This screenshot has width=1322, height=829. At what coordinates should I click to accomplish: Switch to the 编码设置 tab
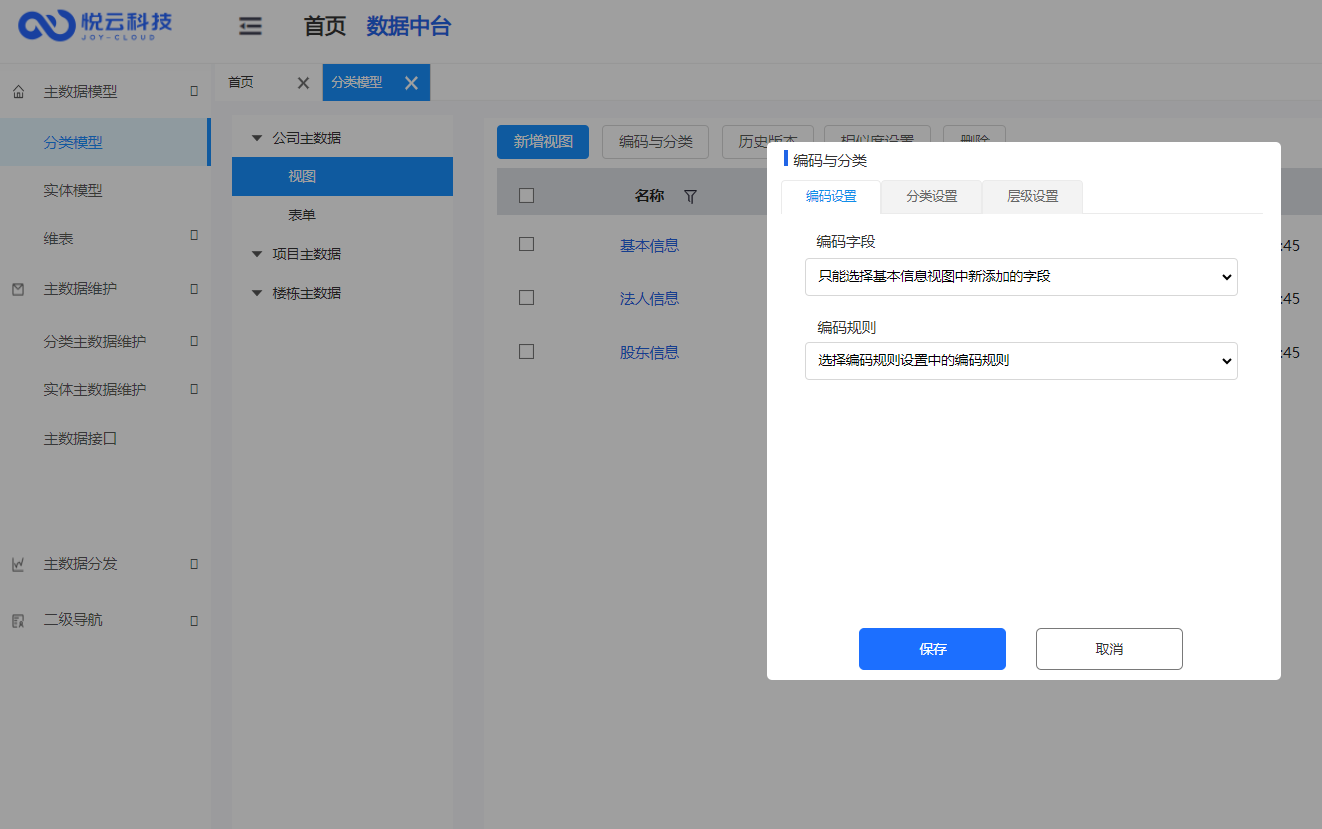click(831, 197)
